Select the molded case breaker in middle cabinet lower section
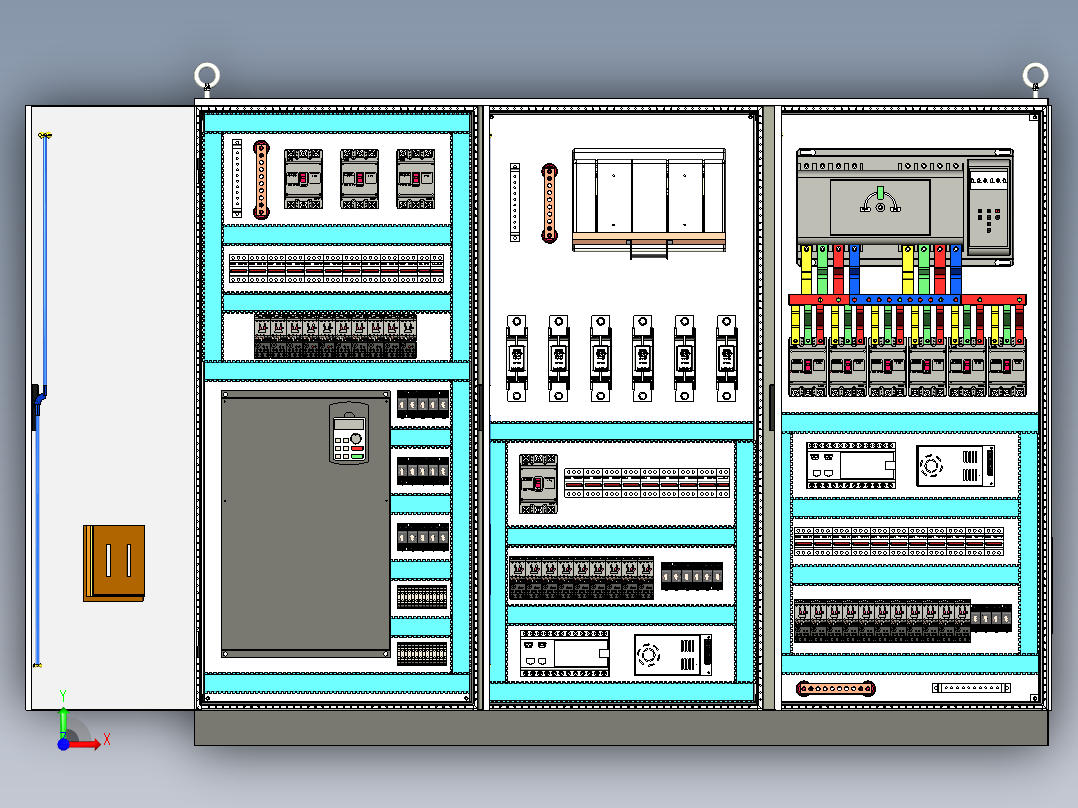 [x=538, y=484]
